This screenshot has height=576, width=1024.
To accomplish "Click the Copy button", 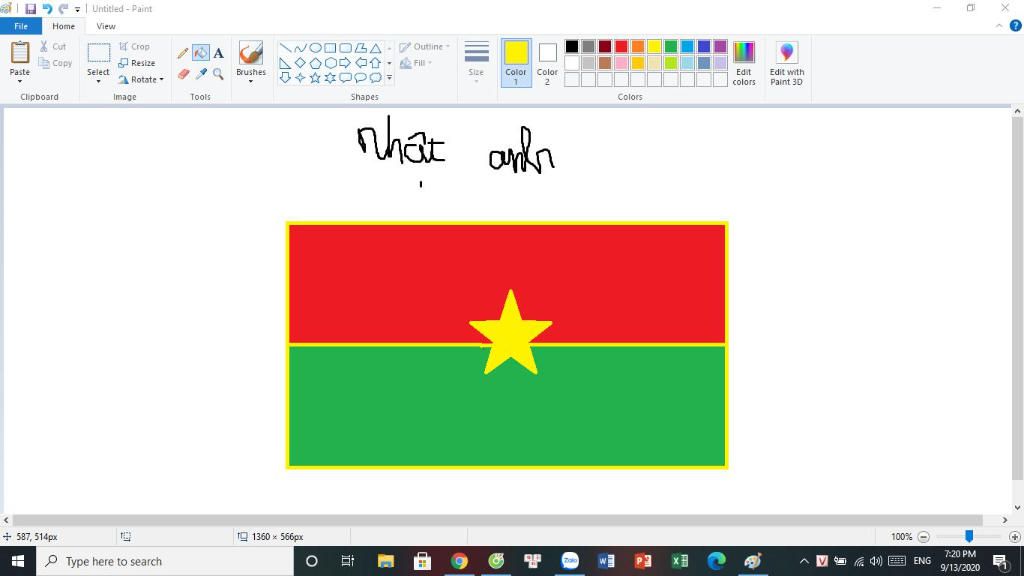I will tap(55, 63).
